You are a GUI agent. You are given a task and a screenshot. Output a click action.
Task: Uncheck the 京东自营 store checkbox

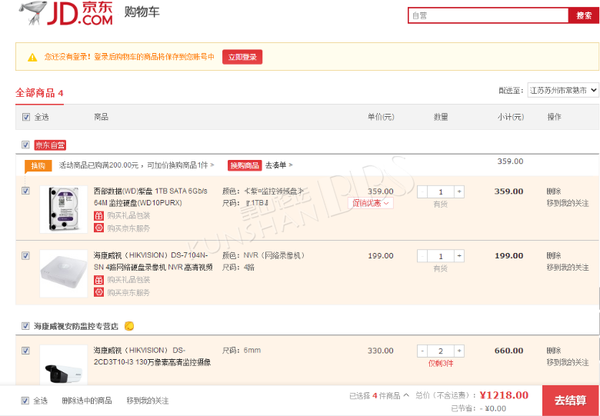26,144
